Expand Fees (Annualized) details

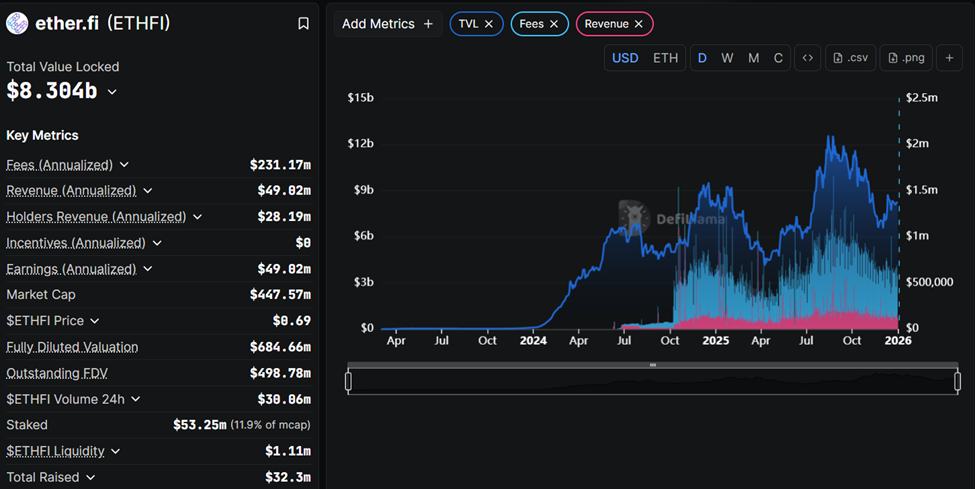point(124,165)
